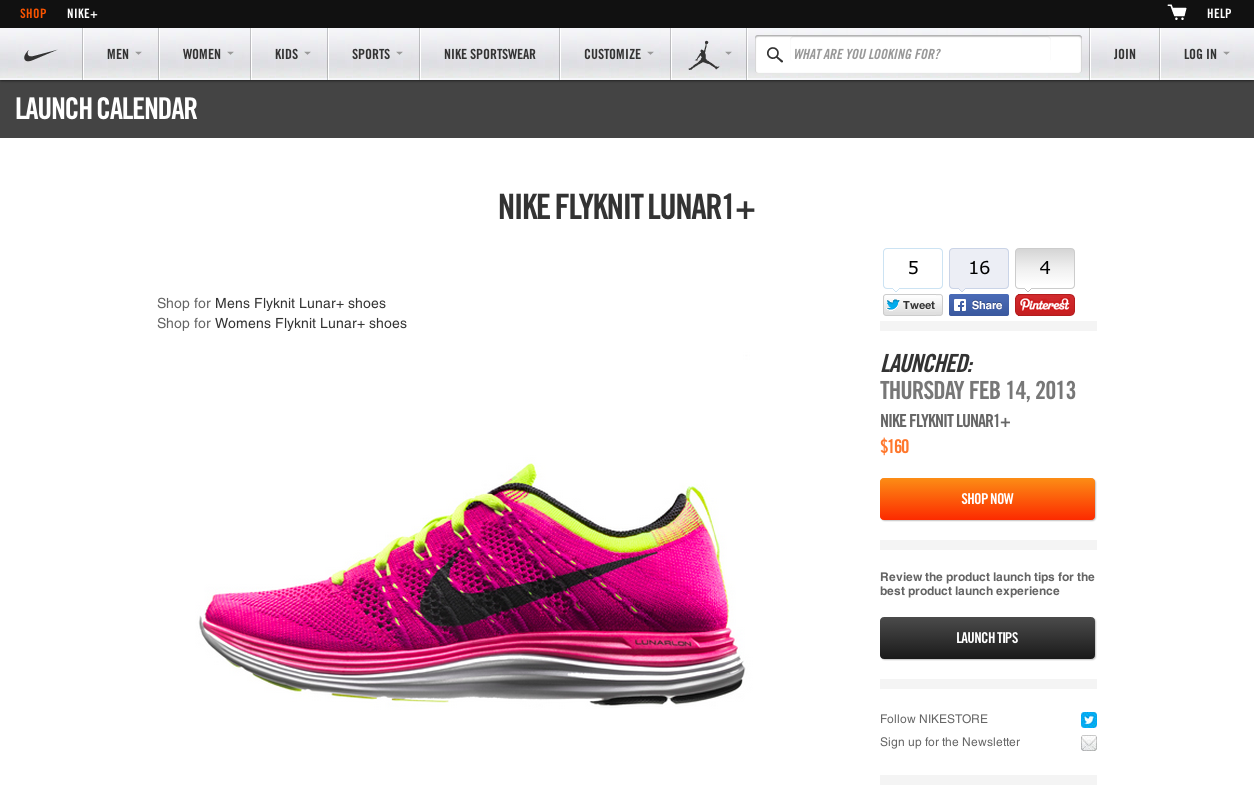Click the Launch Calendar heading

click(x=106, y=109)
